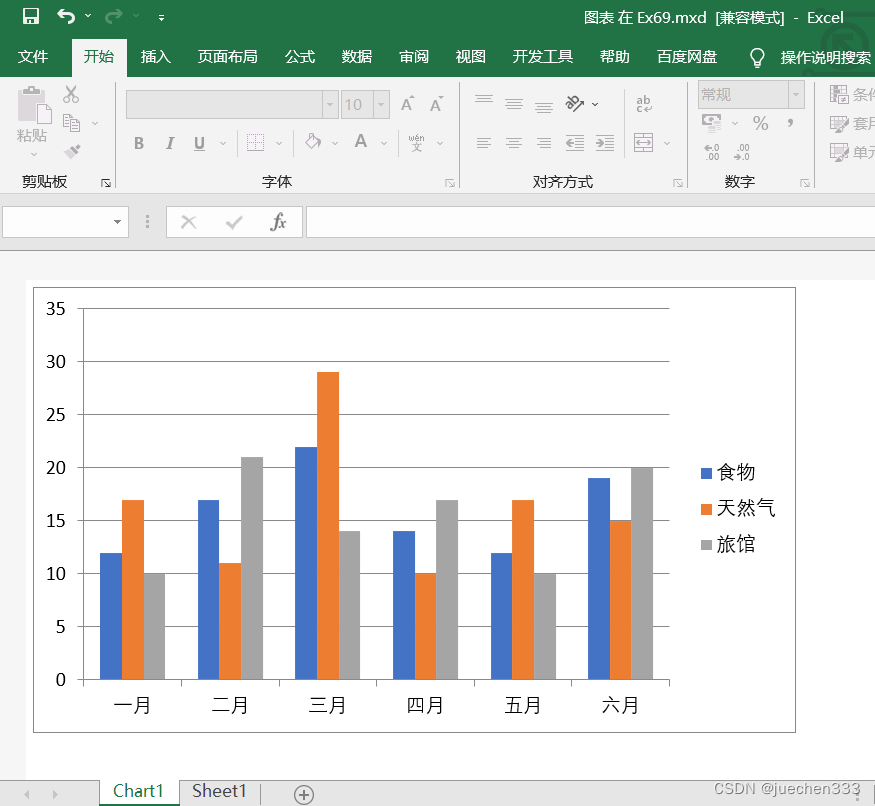This screenshot has width=875, height=806.
Task: Click the Wrap Text icon
Action: (x=644, y=103)
